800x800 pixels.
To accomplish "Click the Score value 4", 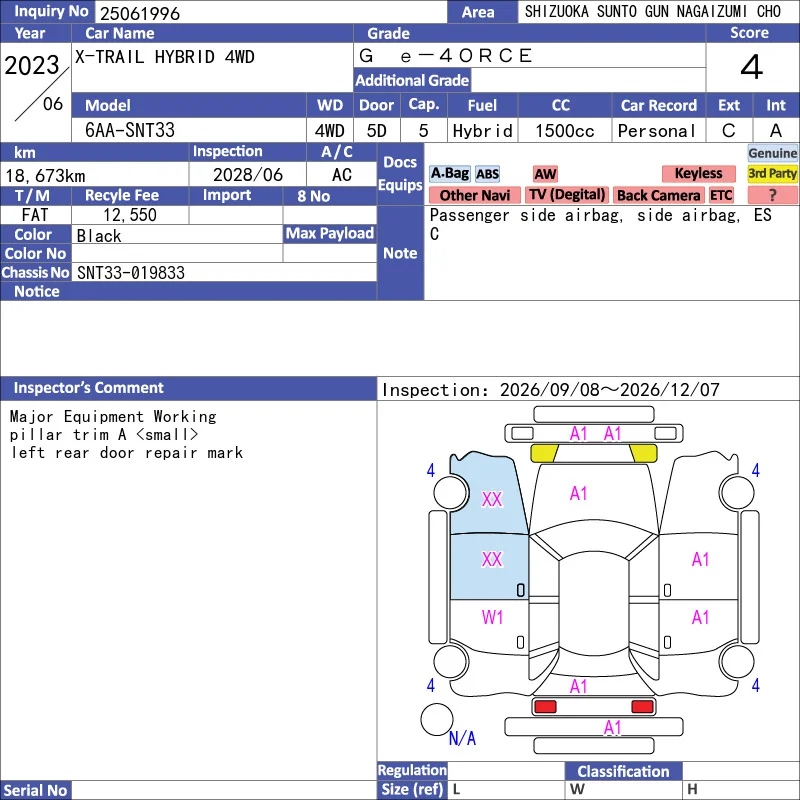I will pyautogui.click(x=752, y=67).
